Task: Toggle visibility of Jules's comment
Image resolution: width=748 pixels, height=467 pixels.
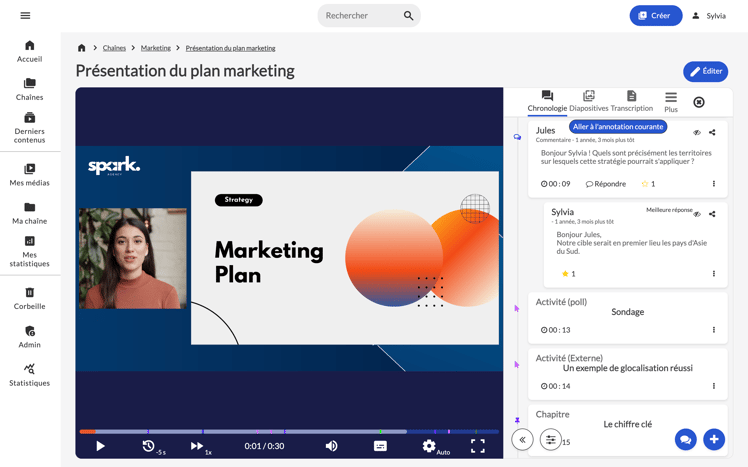Action: point(697,132)
